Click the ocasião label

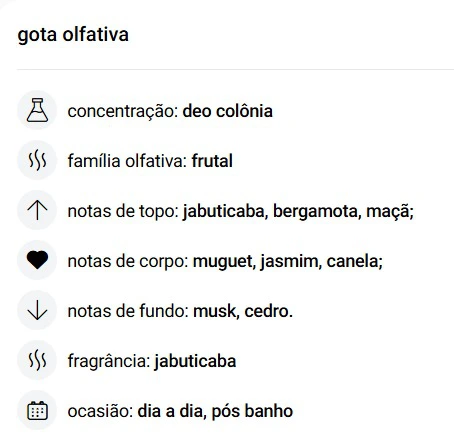[101, 411]
